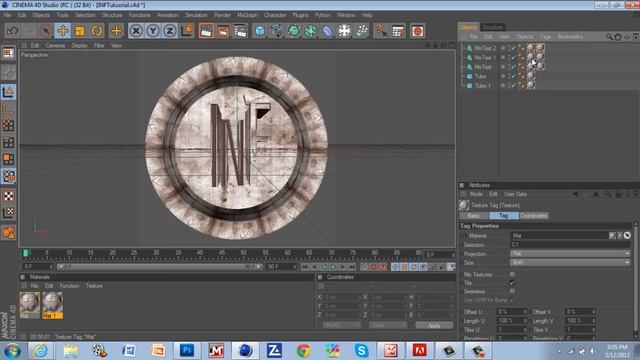Screen dimensions: 640x360
Task: Open the light objects icon
Action: pos(362,31)
